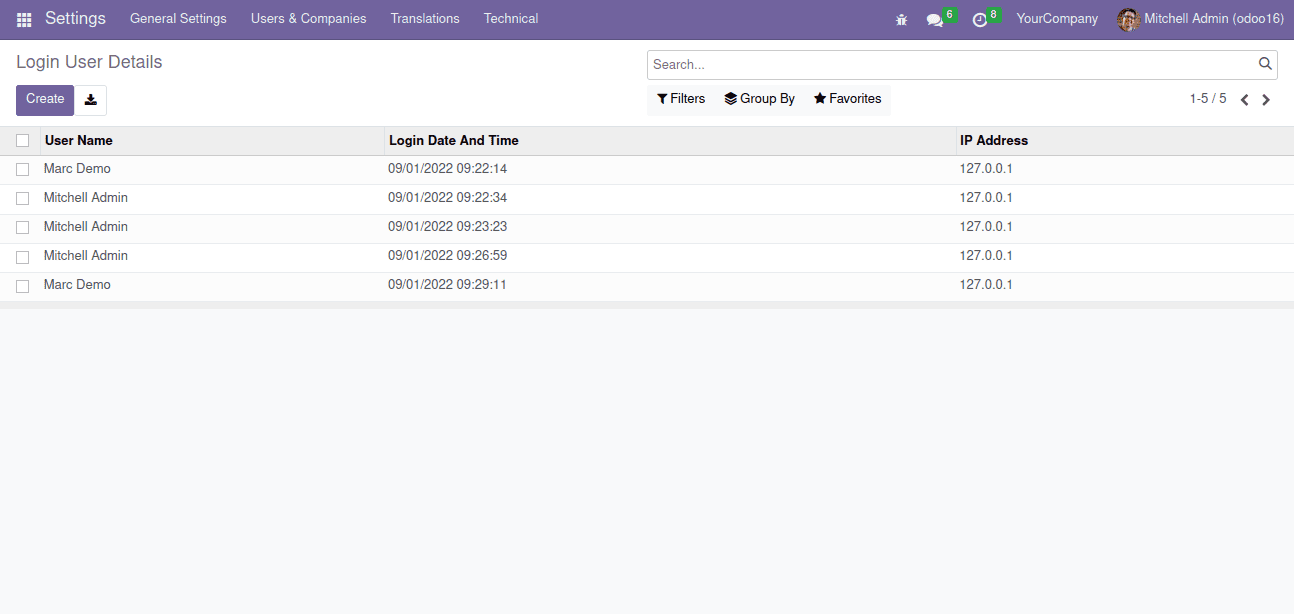Open the Favorites dropdown
Screen dimensions: 1294x614
coord(848,99)
